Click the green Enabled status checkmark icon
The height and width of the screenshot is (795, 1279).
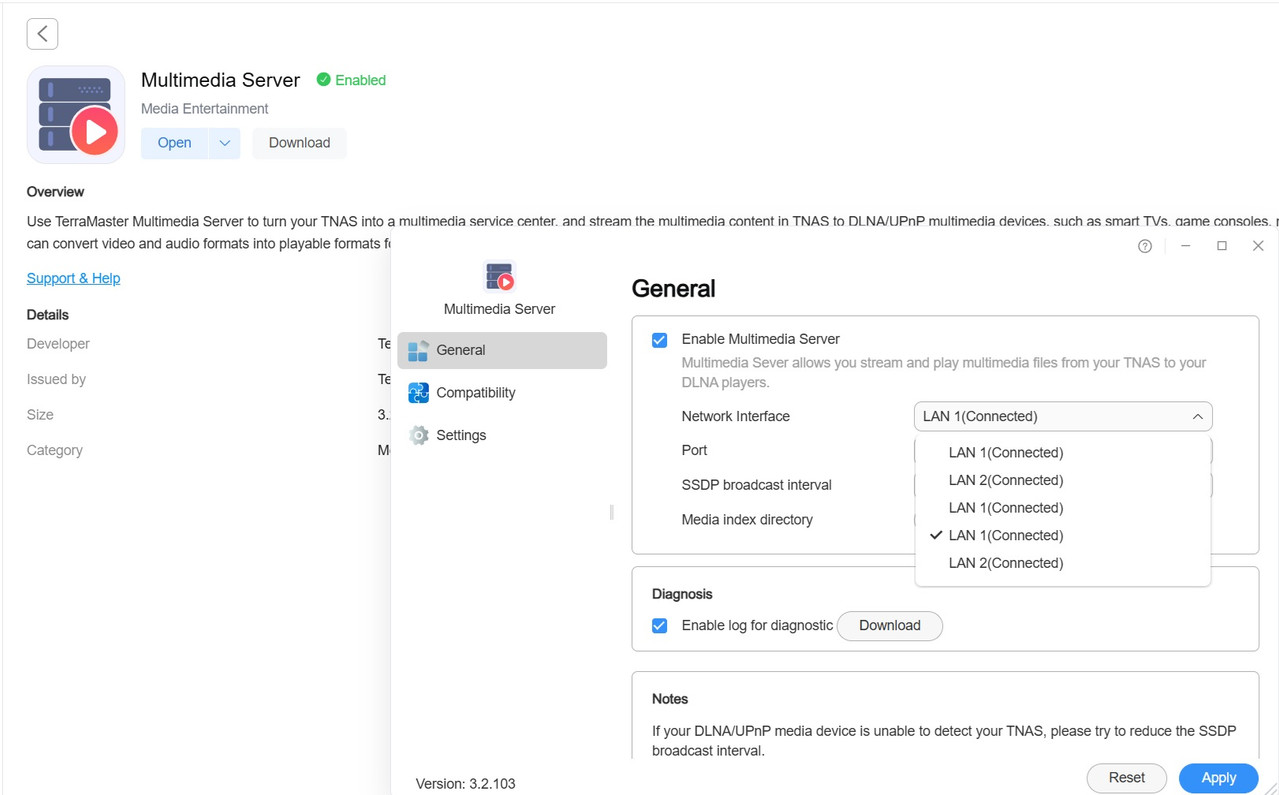point(323,80)
